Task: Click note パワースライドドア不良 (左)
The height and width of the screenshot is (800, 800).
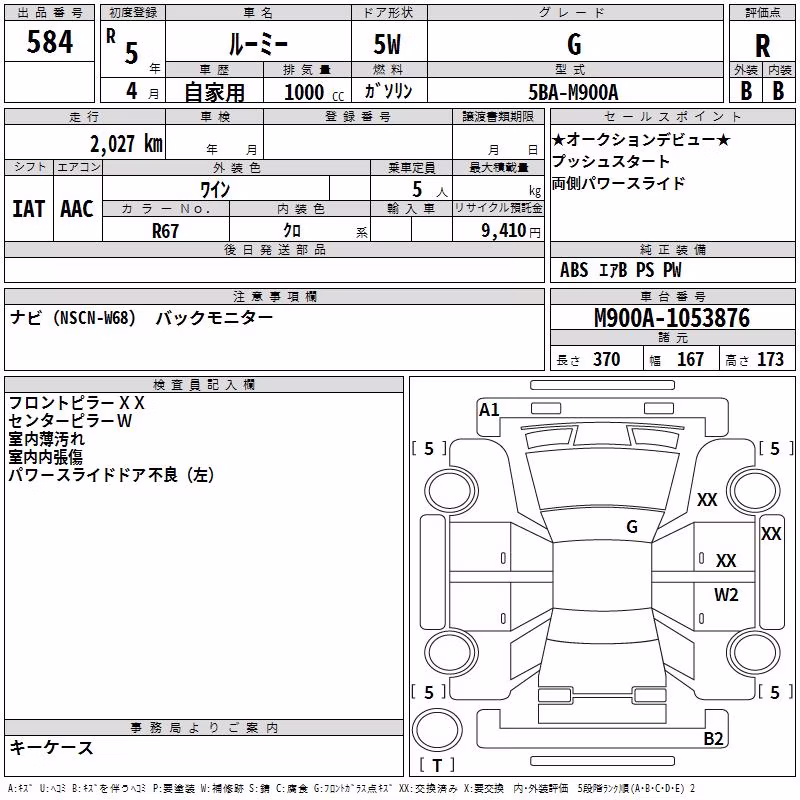Action: click(x=111, y=474)
